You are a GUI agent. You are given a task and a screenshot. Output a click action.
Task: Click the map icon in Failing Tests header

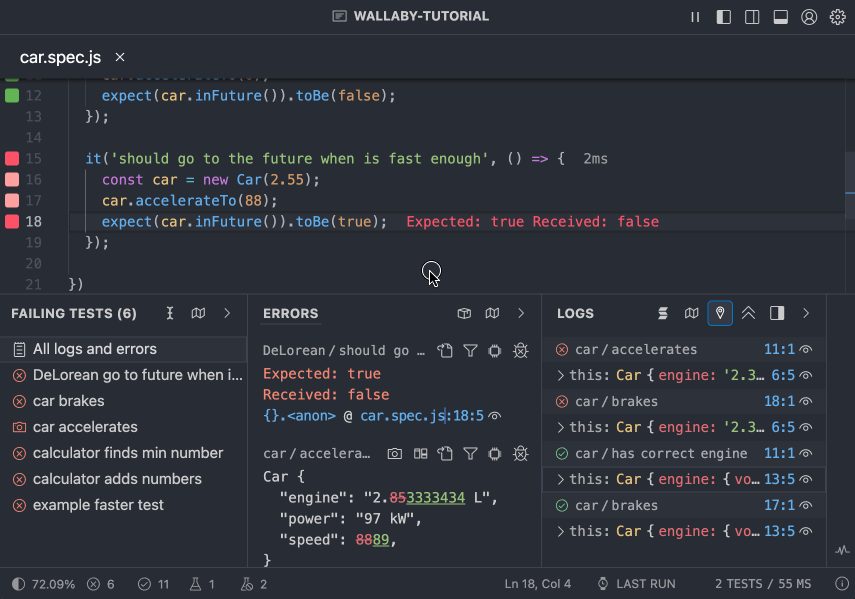tap(198, 313)
